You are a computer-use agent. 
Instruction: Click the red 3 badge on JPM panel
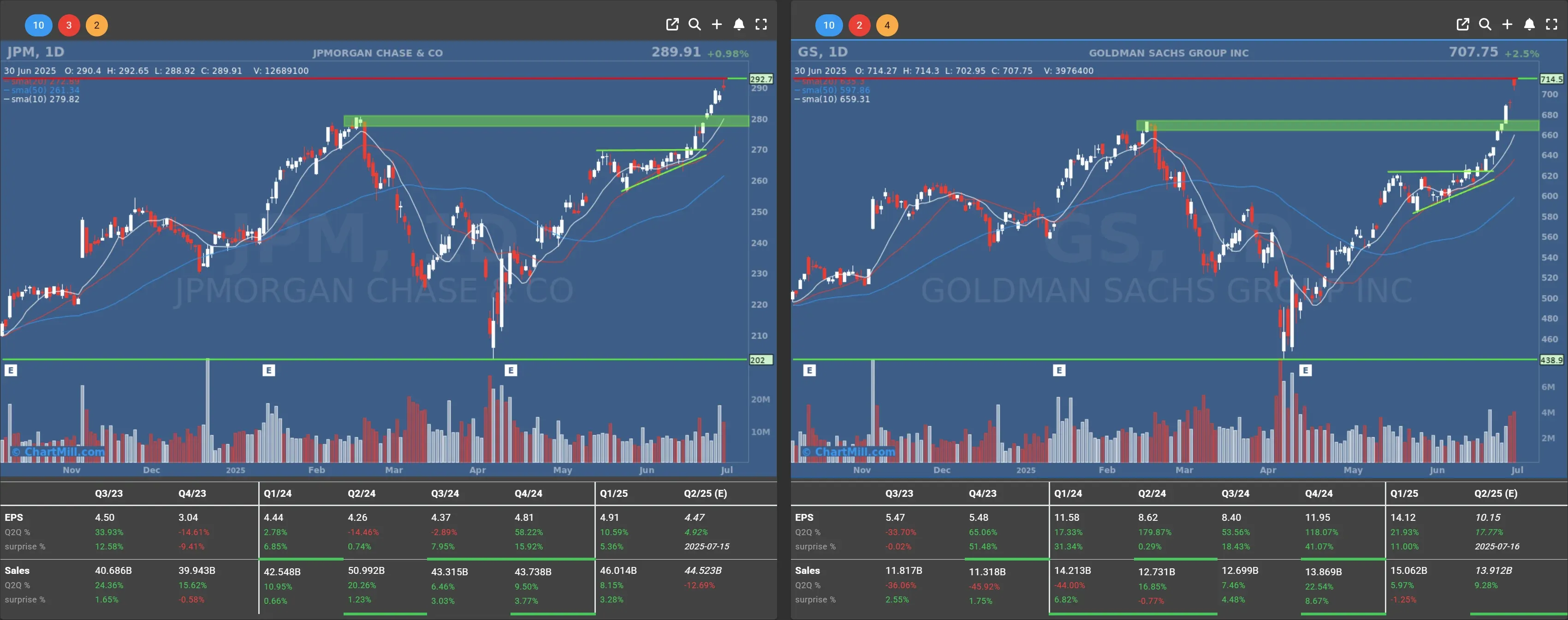(69, 25)
